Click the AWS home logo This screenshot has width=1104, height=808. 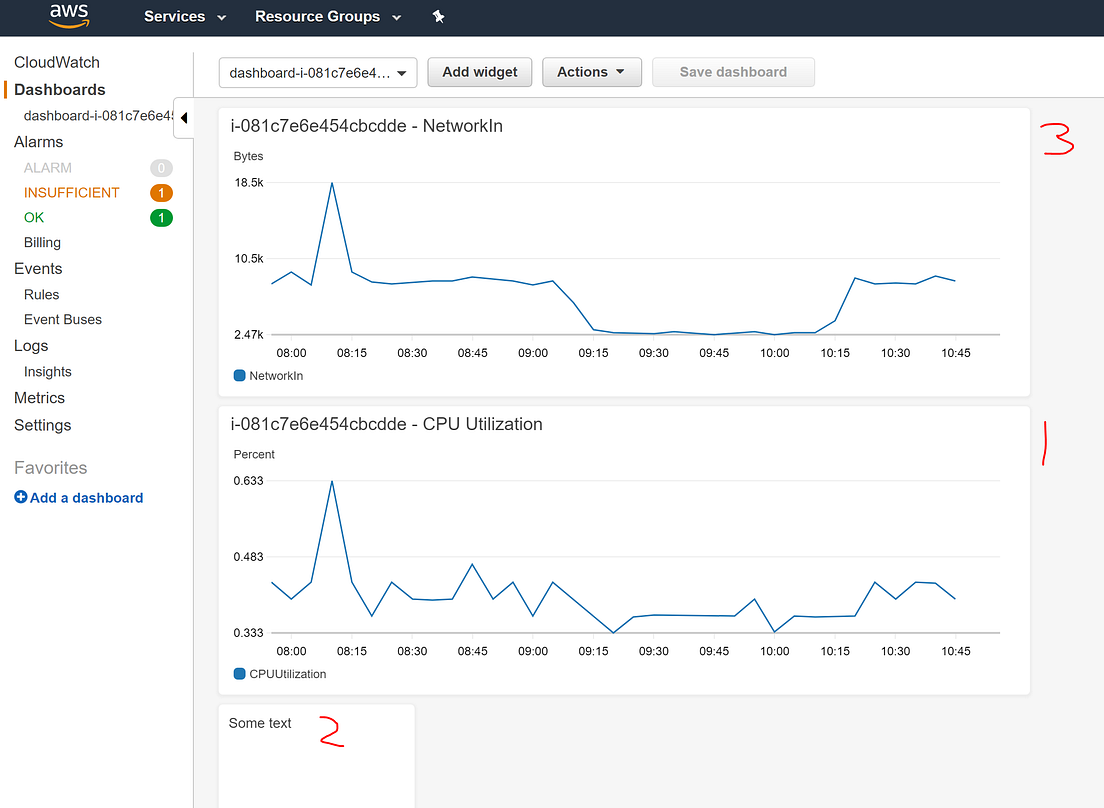[67, 17]
